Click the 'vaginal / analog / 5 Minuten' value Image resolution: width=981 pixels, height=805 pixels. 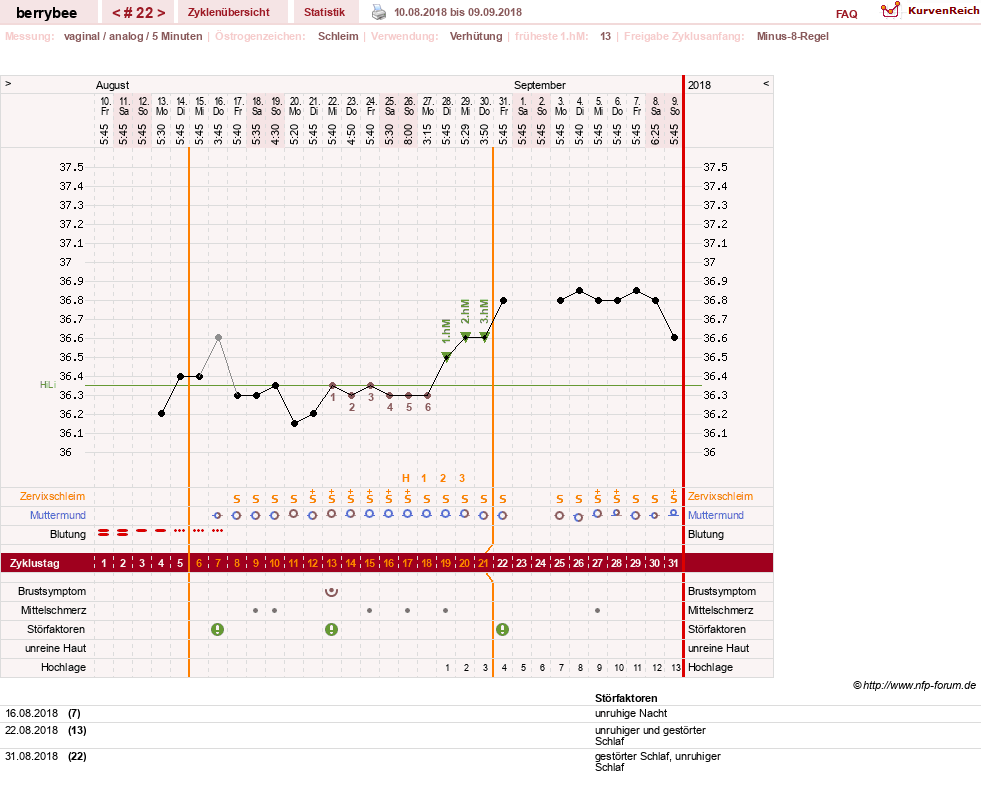[133, 36]
